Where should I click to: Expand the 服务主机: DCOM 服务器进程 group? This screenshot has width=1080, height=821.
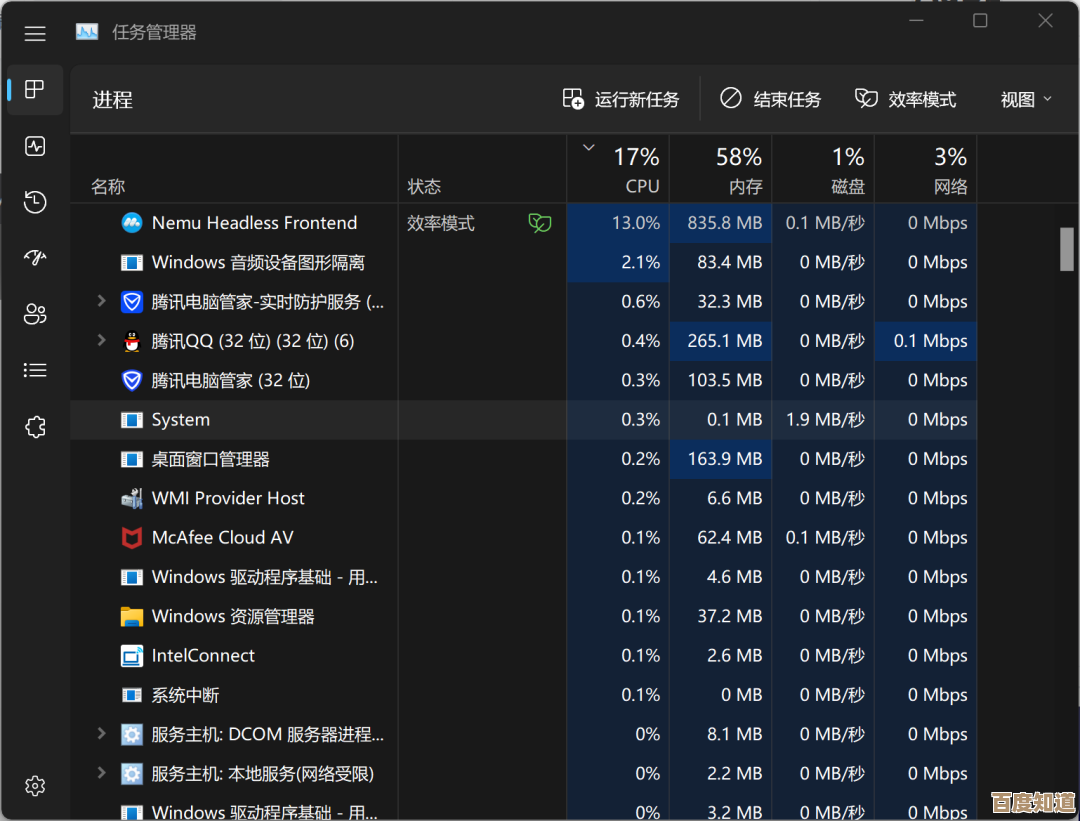100,734
